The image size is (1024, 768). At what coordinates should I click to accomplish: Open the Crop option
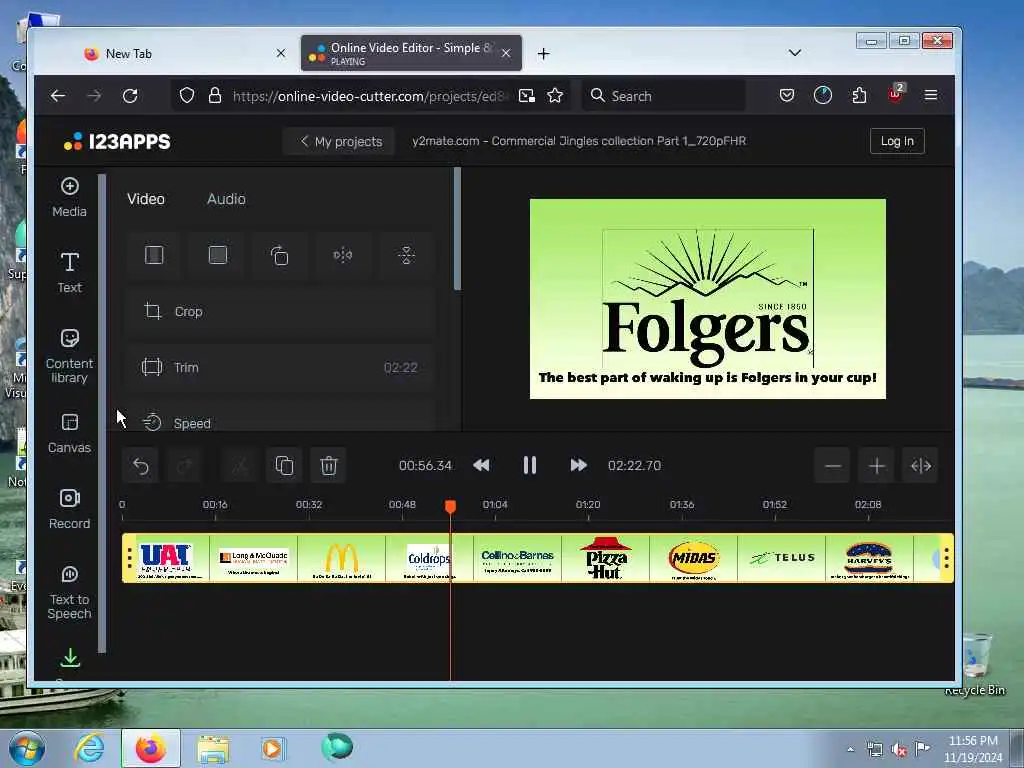tap(281, 312)
